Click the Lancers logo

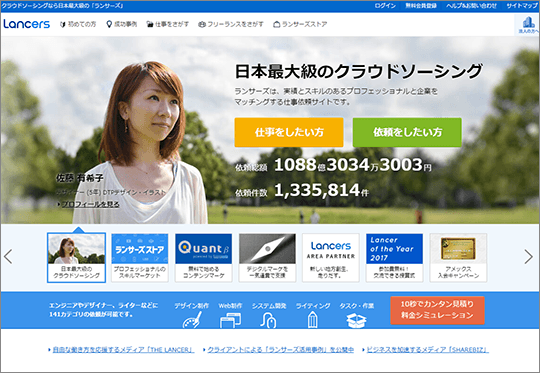(27, 24)
